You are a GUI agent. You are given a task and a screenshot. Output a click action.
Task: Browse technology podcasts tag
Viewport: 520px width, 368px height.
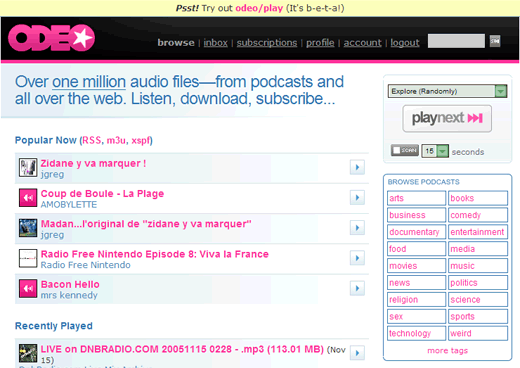[416, 333]
